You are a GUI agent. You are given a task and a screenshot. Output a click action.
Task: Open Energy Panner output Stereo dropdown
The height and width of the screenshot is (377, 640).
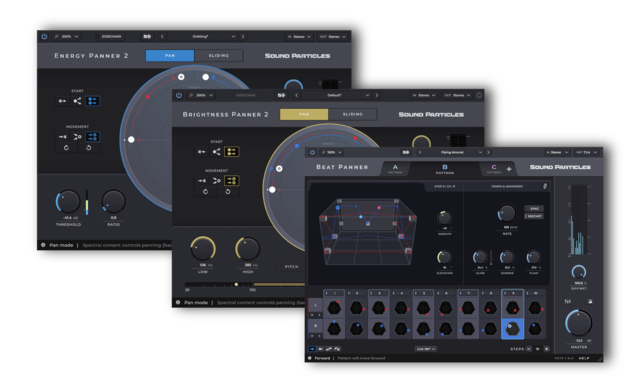333,36
